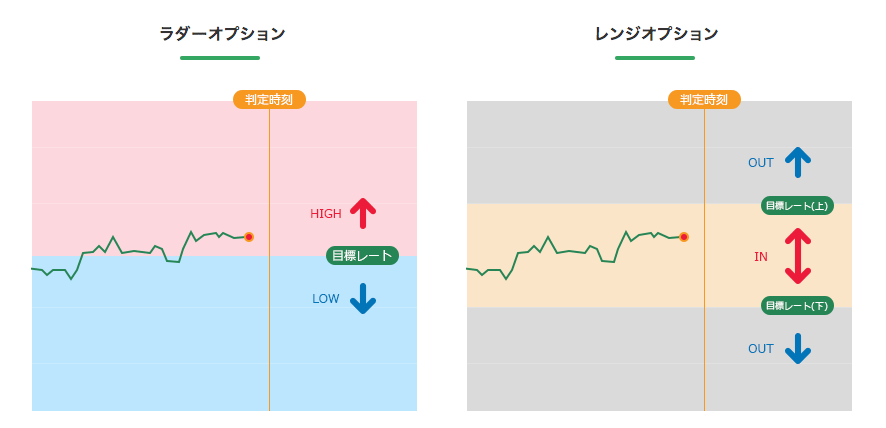Open the レンジオプション heading
This screenshot has width=886, height=428.
pyautogui.click(x=657, y=34)
